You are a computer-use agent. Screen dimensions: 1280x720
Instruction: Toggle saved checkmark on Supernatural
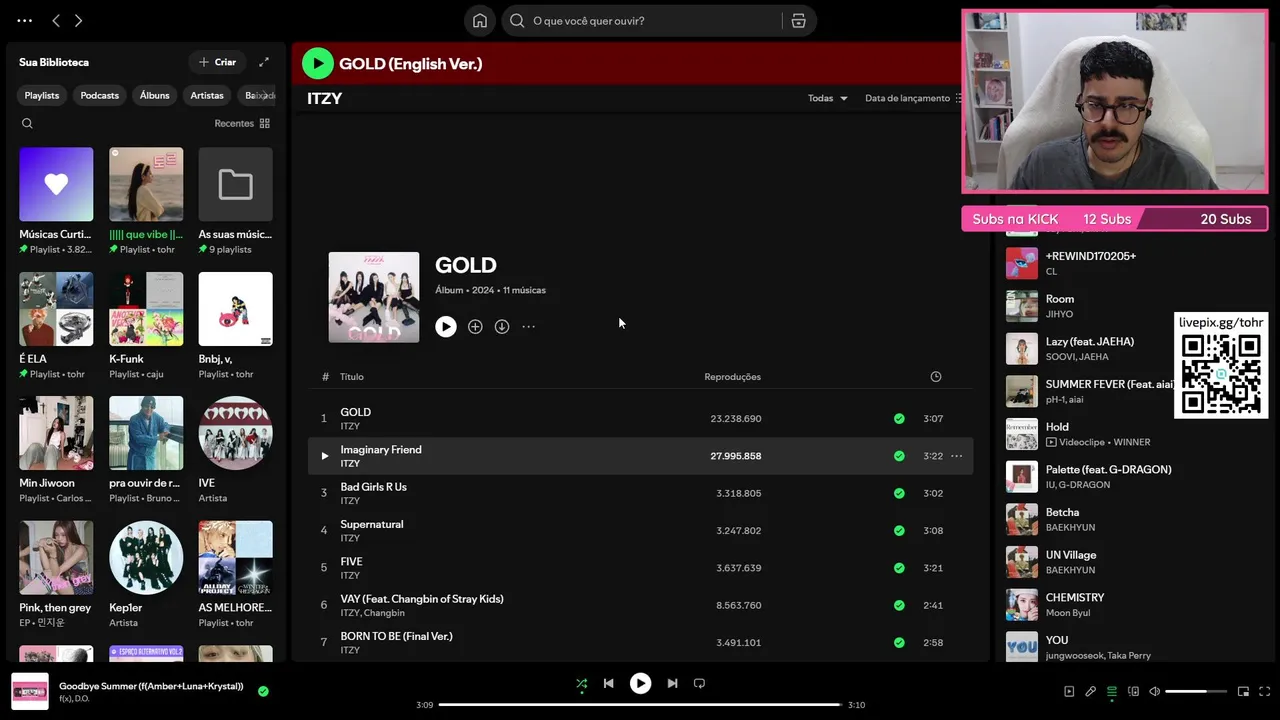click(899, 531)
